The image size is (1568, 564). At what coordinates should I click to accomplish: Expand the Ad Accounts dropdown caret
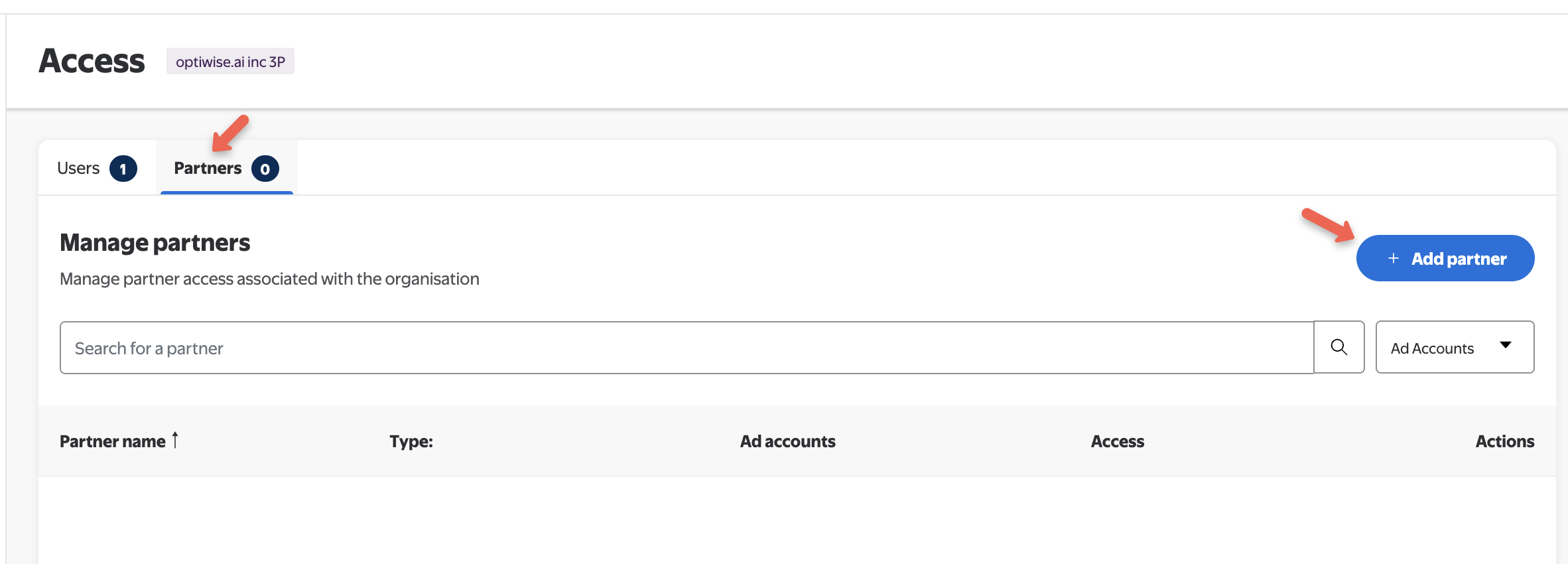1505,345
